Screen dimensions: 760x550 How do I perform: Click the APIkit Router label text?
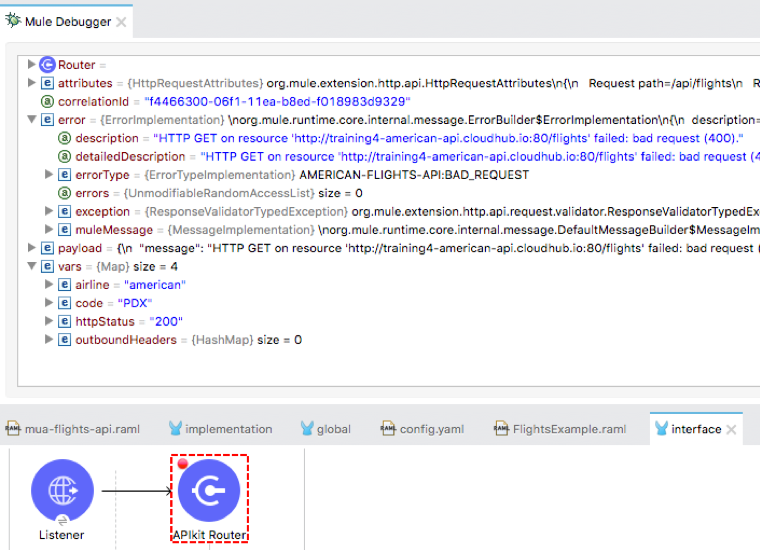pos(209,534)
